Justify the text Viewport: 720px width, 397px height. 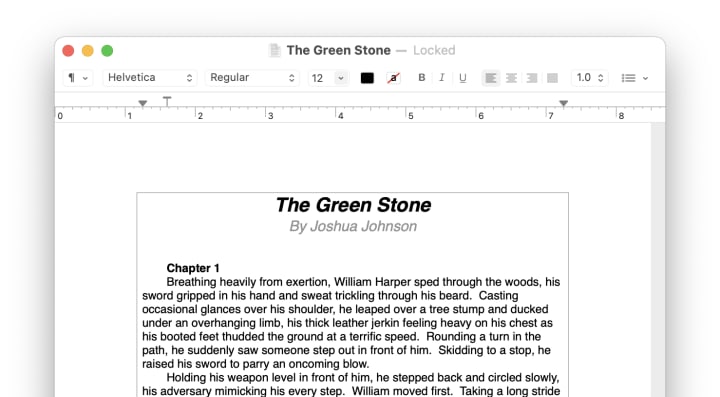[552, 78]
